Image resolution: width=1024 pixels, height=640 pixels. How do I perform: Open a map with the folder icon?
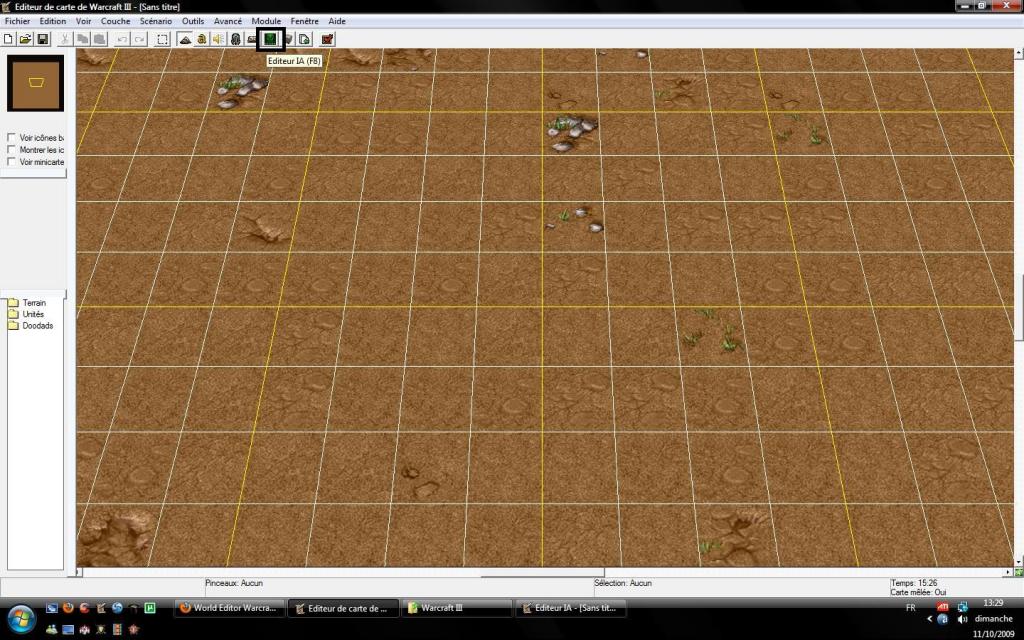(25, 39)
